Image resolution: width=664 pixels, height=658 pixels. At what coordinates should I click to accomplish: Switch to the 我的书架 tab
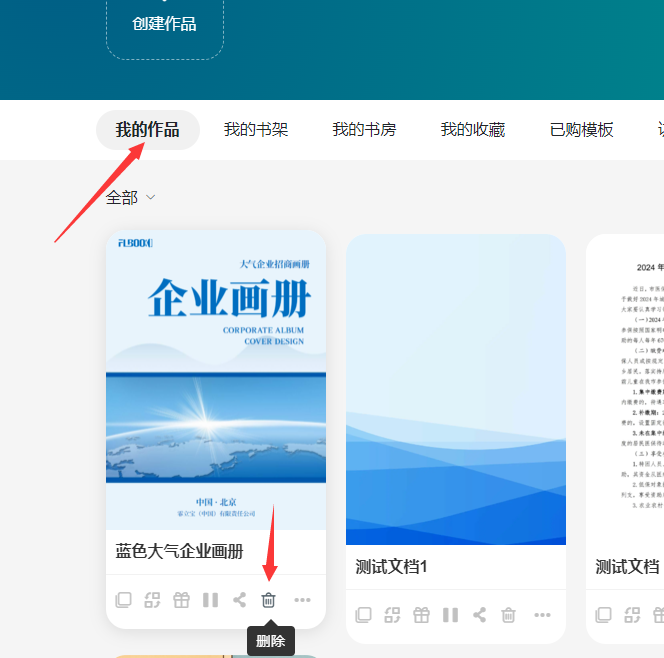click(x=256, y=130)
